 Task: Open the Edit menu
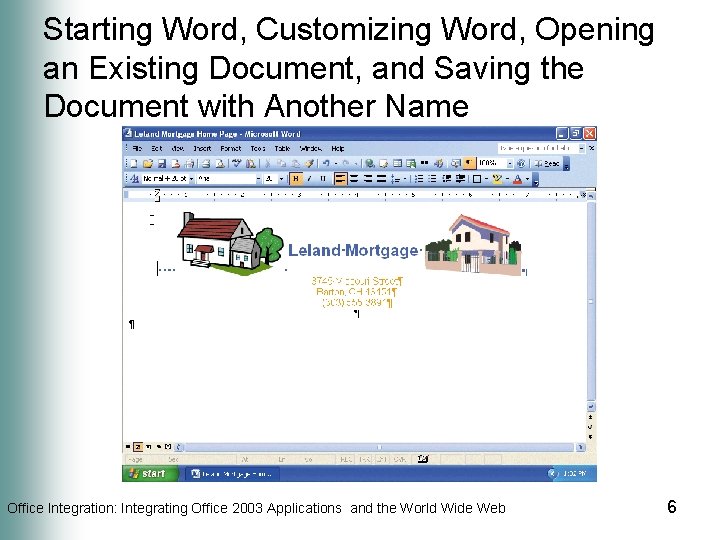[157, 148]
